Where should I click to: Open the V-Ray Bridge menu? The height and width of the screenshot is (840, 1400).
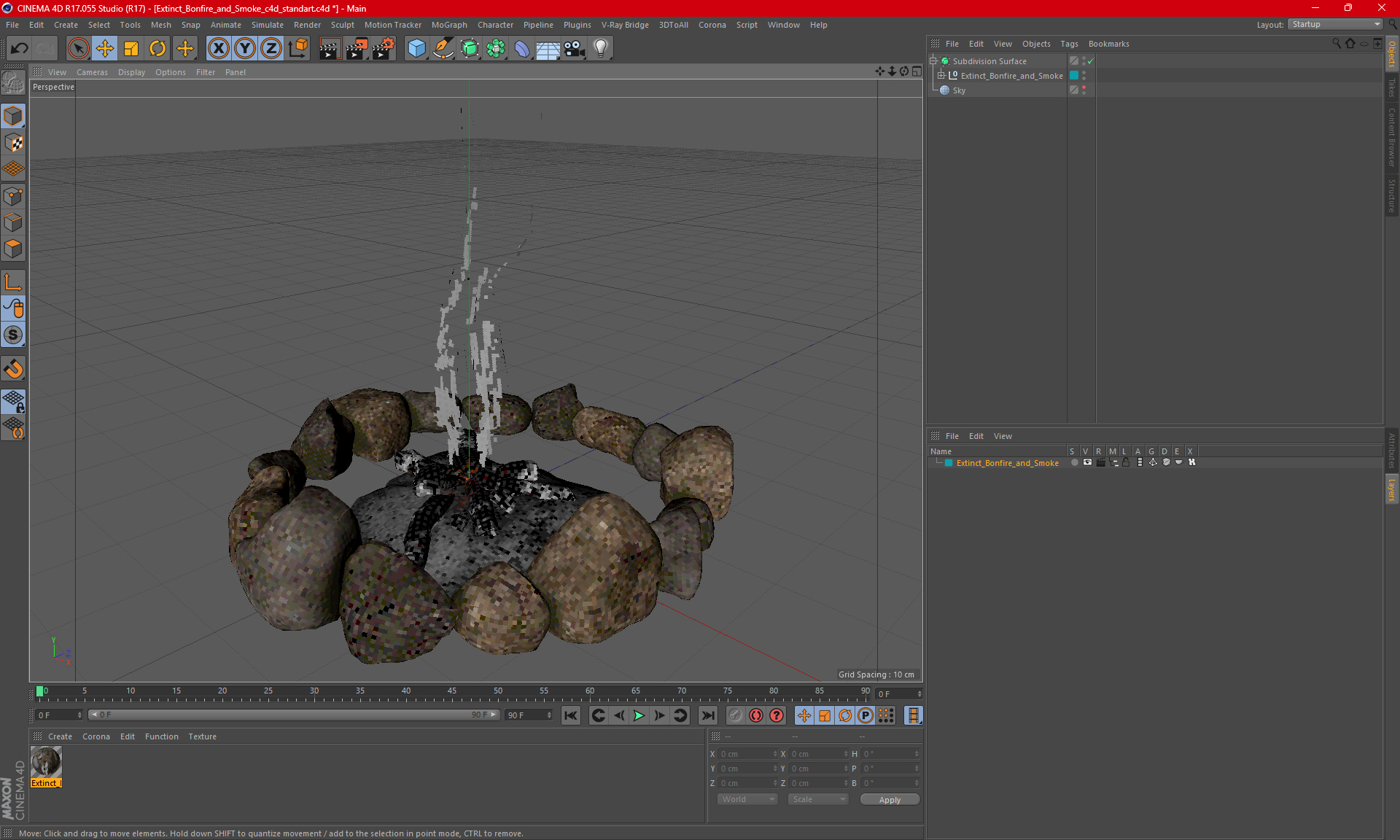click(x=625, y=25)
